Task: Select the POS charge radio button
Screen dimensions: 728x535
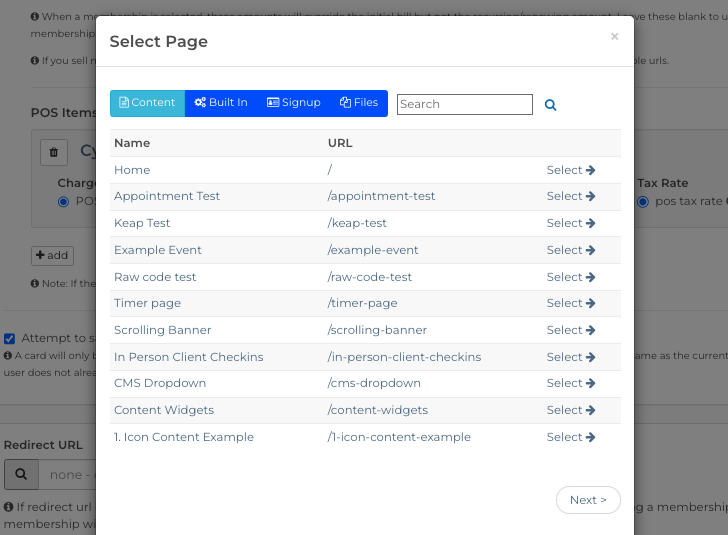Action: [64, 201]
